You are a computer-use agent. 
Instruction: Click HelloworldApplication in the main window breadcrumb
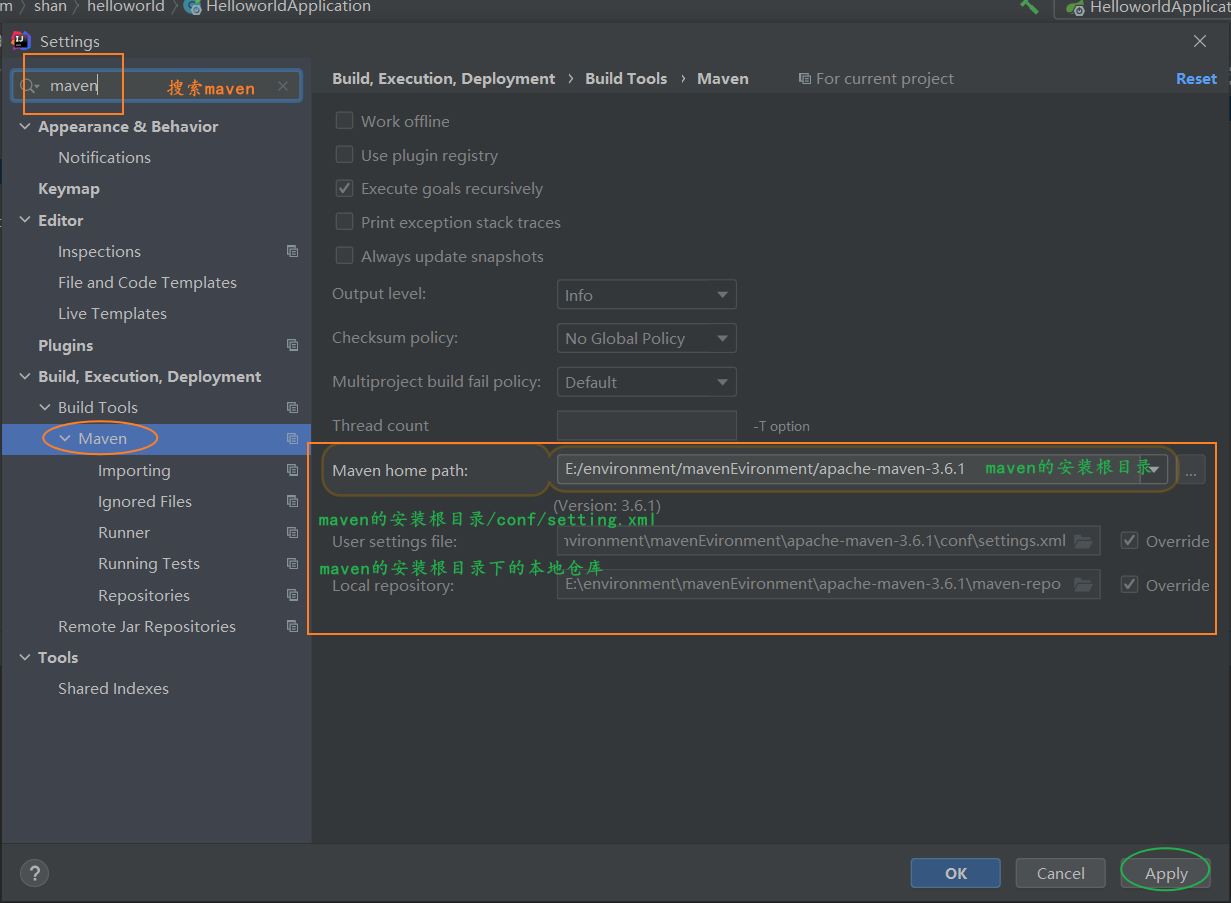(x=288, y=7)
